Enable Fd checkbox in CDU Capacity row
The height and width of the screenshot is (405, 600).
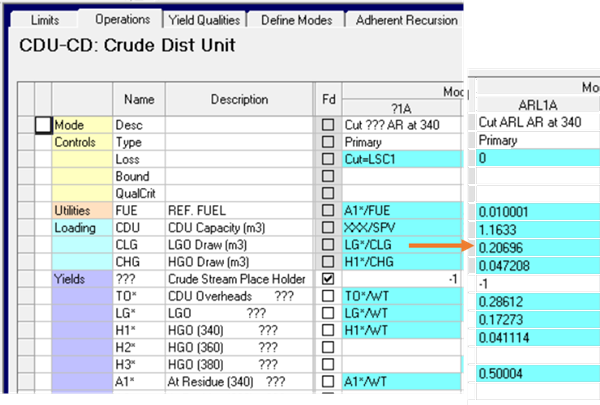[x=329, y=228]
